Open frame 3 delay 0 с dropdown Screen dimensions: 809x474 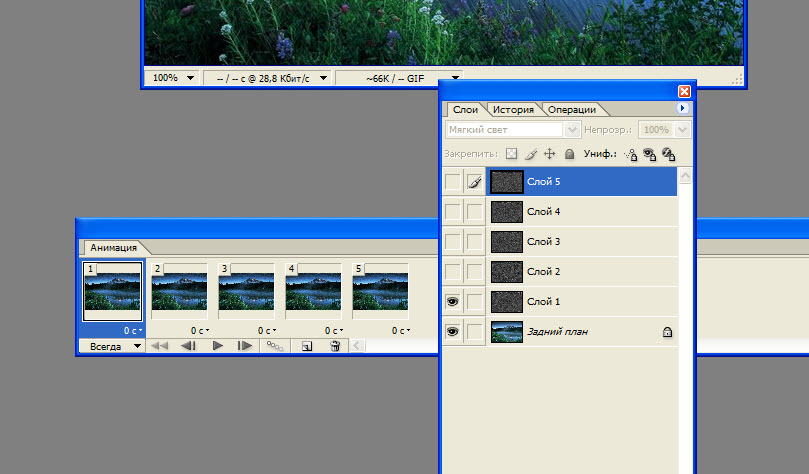point(267,331)
